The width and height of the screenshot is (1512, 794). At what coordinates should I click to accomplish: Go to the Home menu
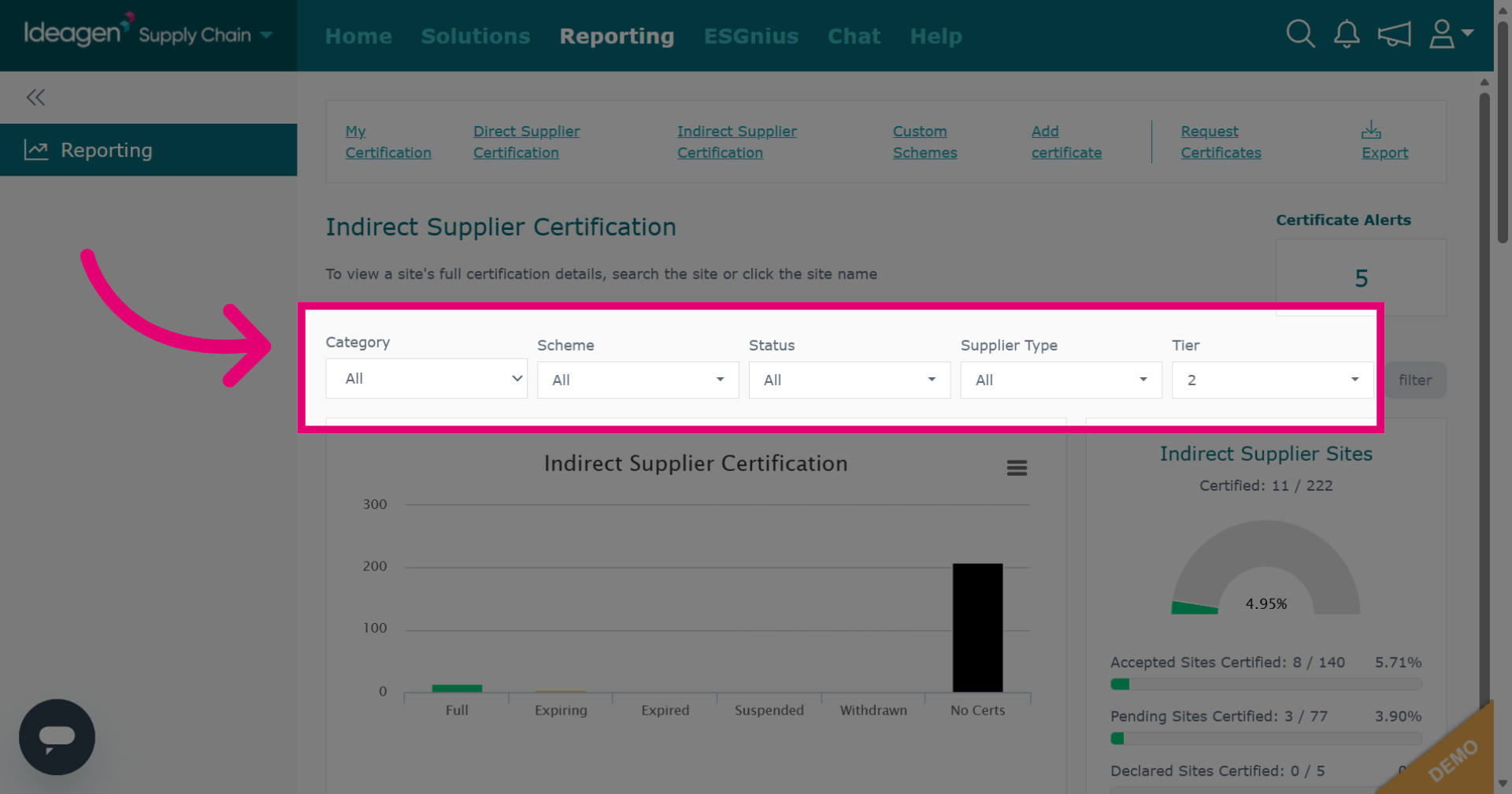(x=358, y=36)
